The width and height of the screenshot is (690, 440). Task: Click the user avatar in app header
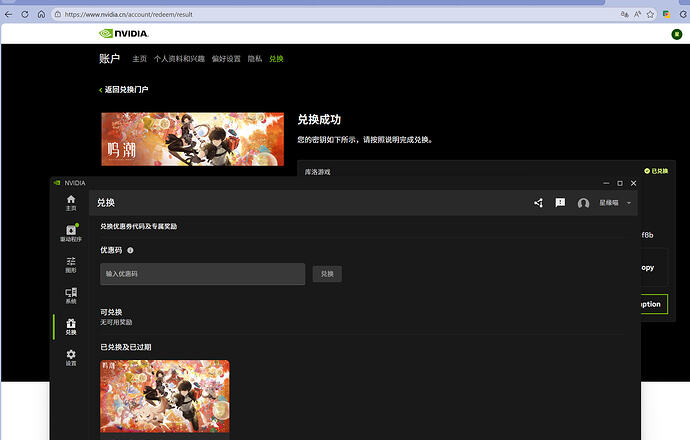584,203
